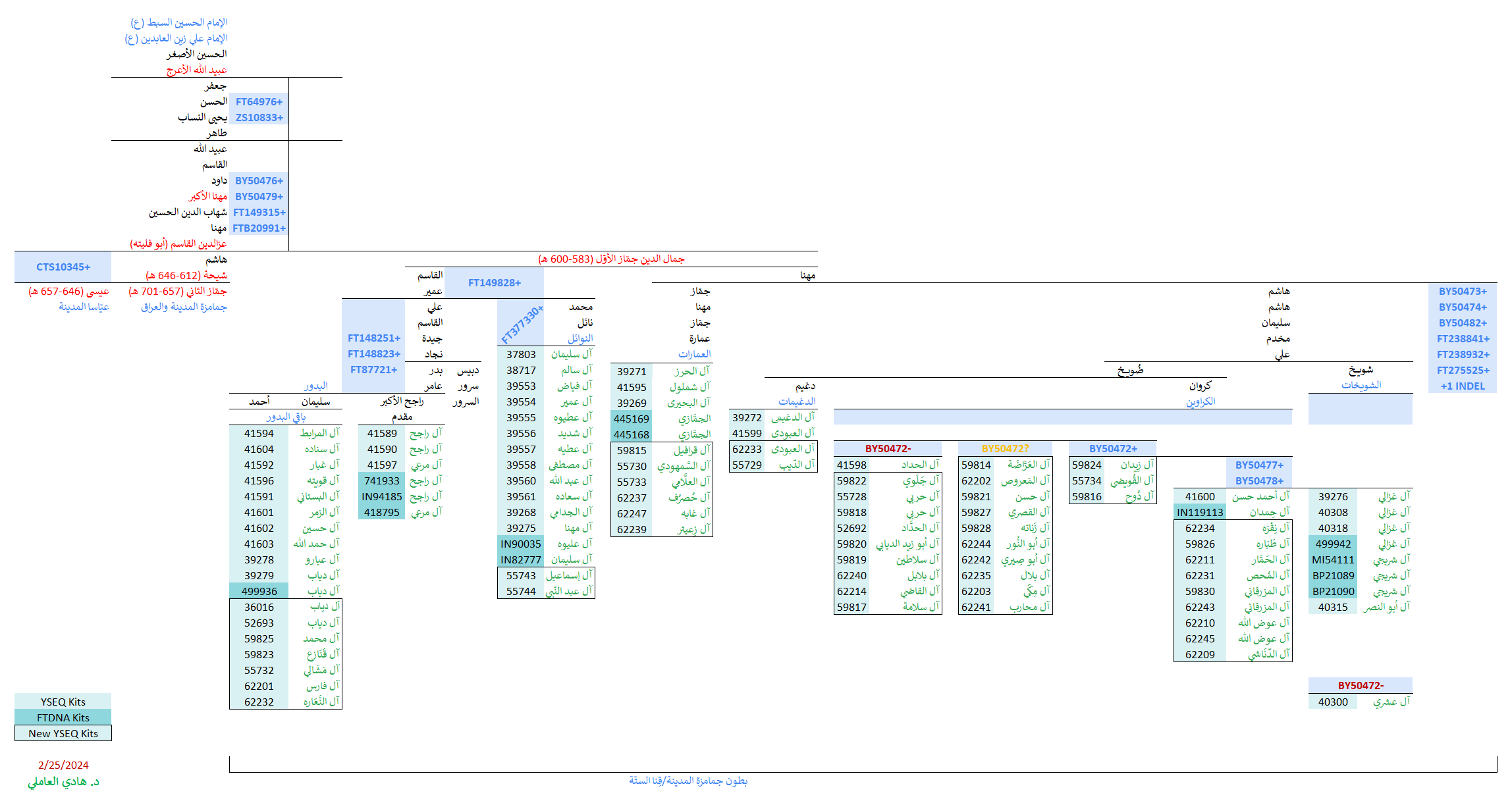Click kit cell IN119113

tap(1200, 513)
